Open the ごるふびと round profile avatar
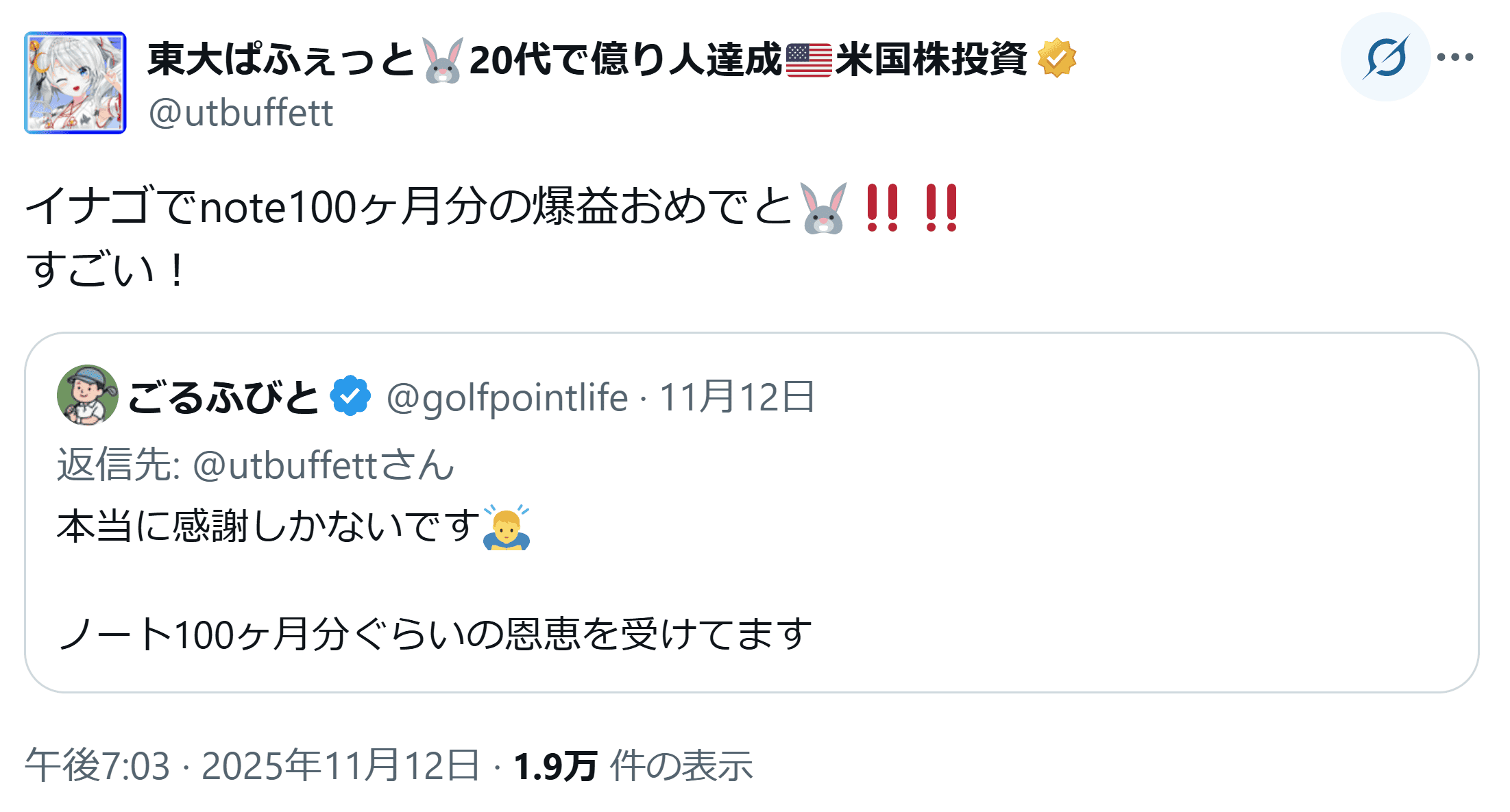The width and height of the screenshot is (1510, 812). [87, 395]
